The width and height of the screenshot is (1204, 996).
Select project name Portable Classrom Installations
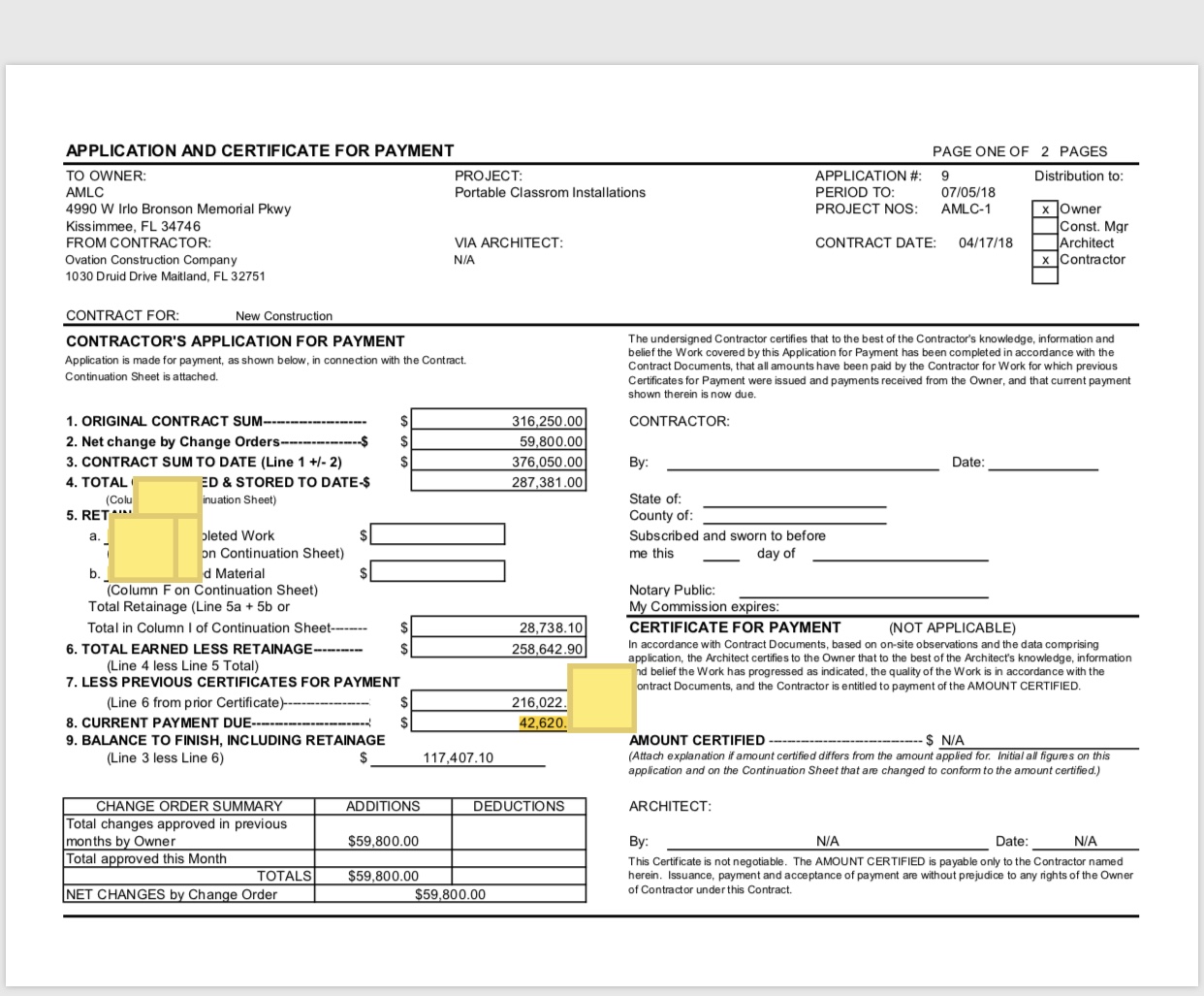[x=550, y=192]
